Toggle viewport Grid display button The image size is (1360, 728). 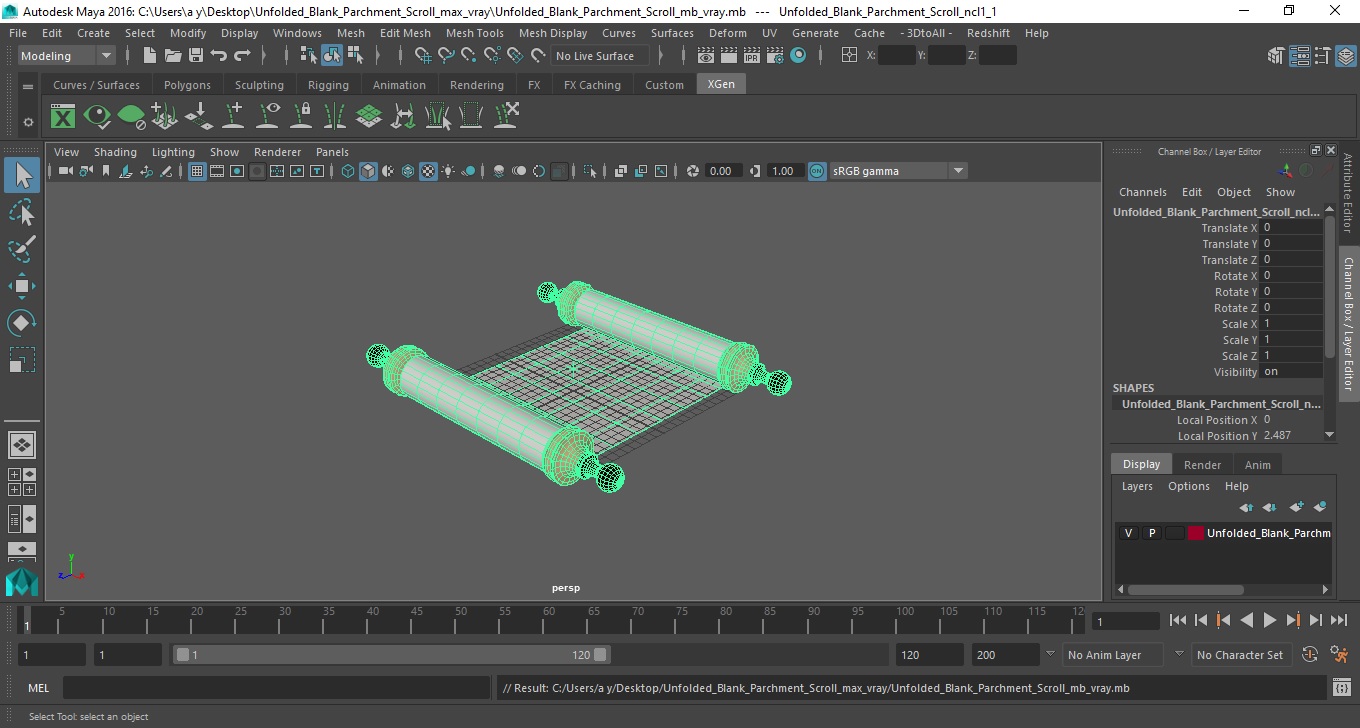(197, 171)
